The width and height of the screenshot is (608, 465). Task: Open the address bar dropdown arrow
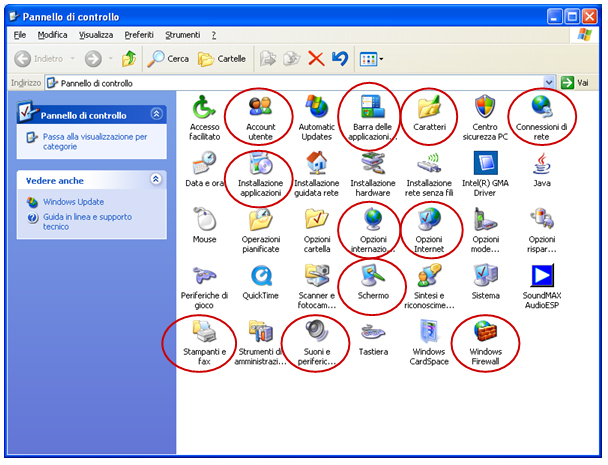549,83
